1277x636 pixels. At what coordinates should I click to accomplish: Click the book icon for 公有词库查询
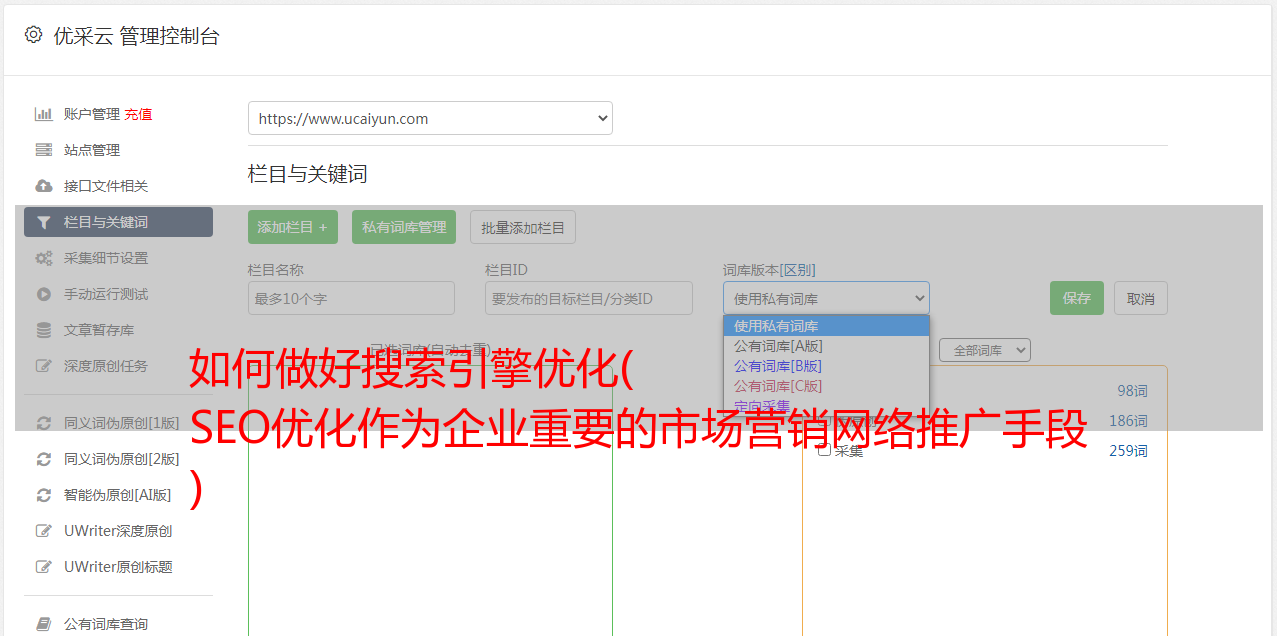[x=43, y=624]
